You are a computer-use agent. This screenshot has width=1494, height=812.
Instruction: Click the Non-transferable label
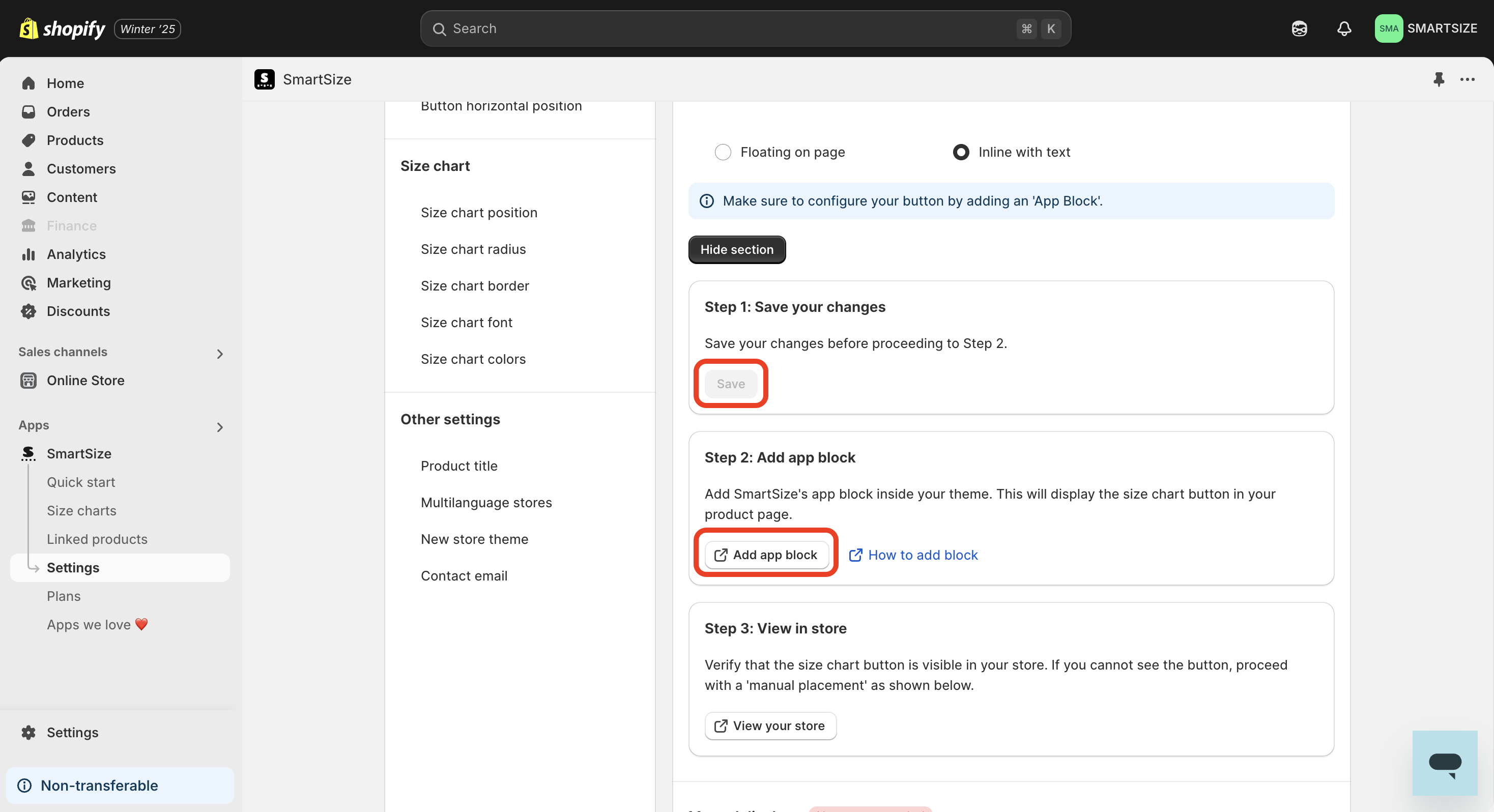pyautogui.click(x=99, y=786)
